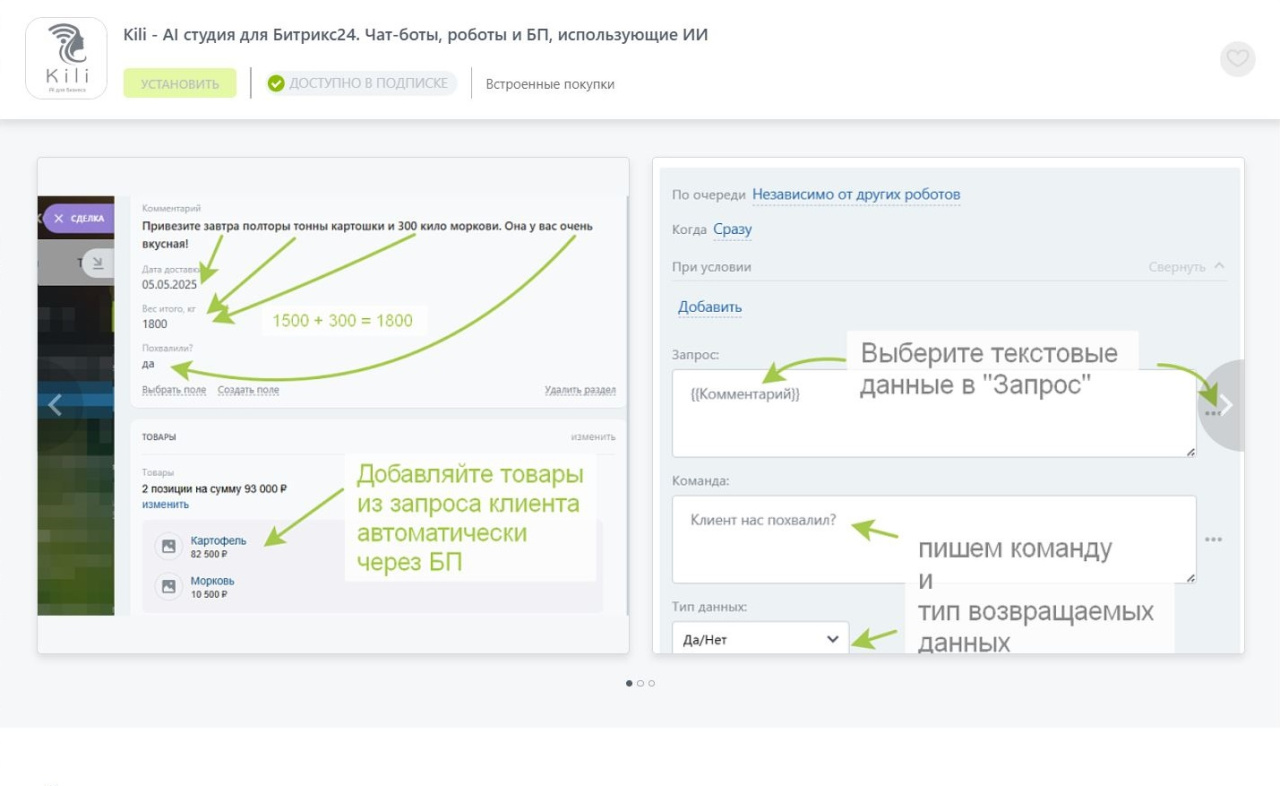Select the second carousel pagination dot
The image size is (1280, 786).
(x=640, y=684)
